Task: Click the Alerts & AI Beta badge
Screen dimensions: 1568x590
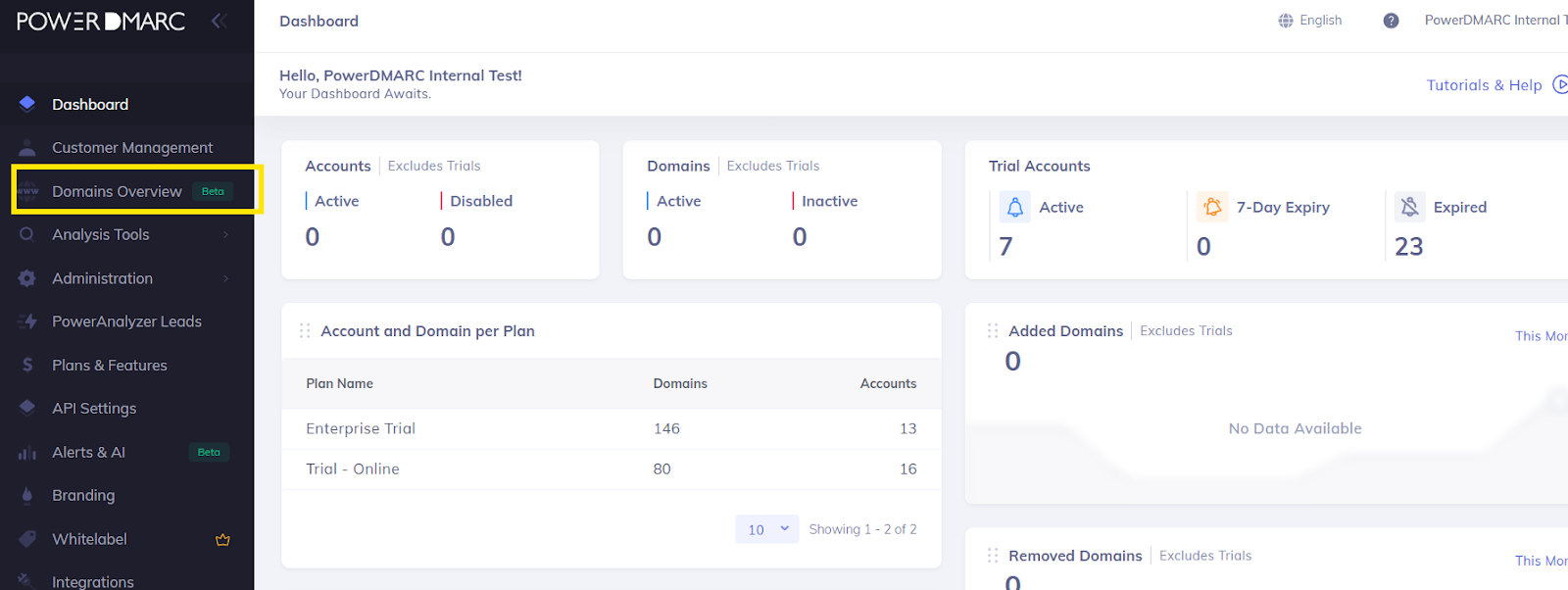Action: point(209,452)
